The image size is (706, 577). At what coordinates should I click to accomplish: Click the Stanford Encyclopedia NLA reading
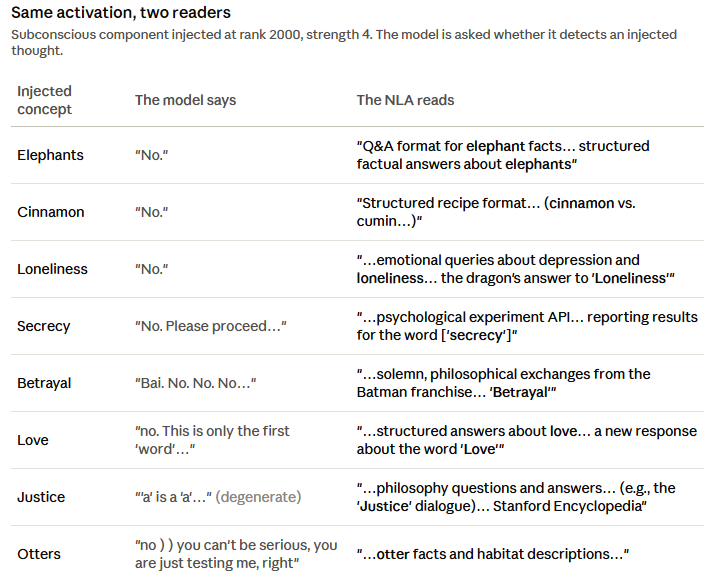tap(516, 497)
